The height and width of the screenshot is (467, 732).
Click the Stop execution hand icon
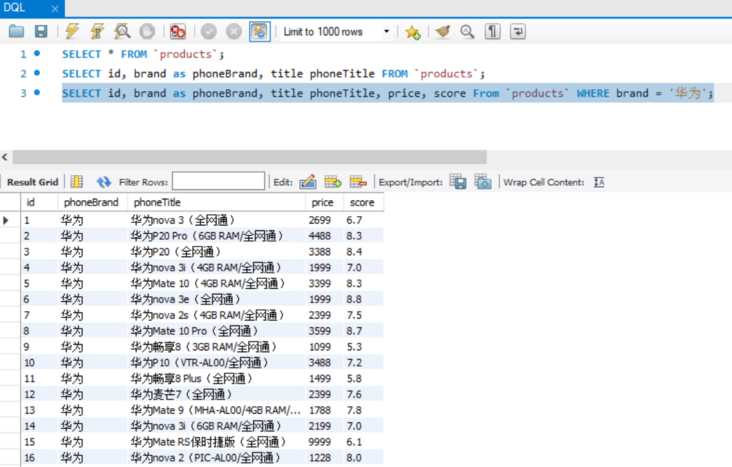pyautogui.click(x=146, y=32)
